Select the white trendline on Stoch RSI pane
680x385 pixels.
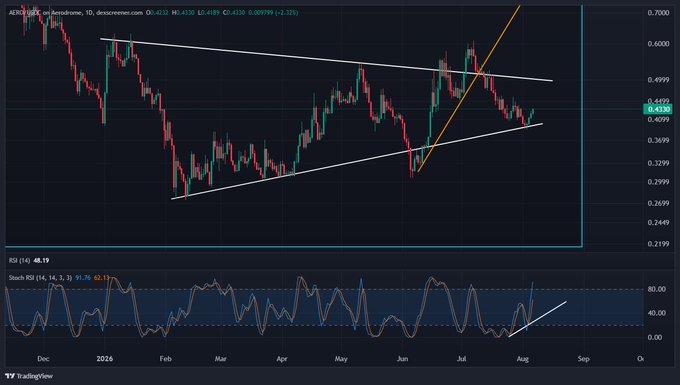(538, 319)
